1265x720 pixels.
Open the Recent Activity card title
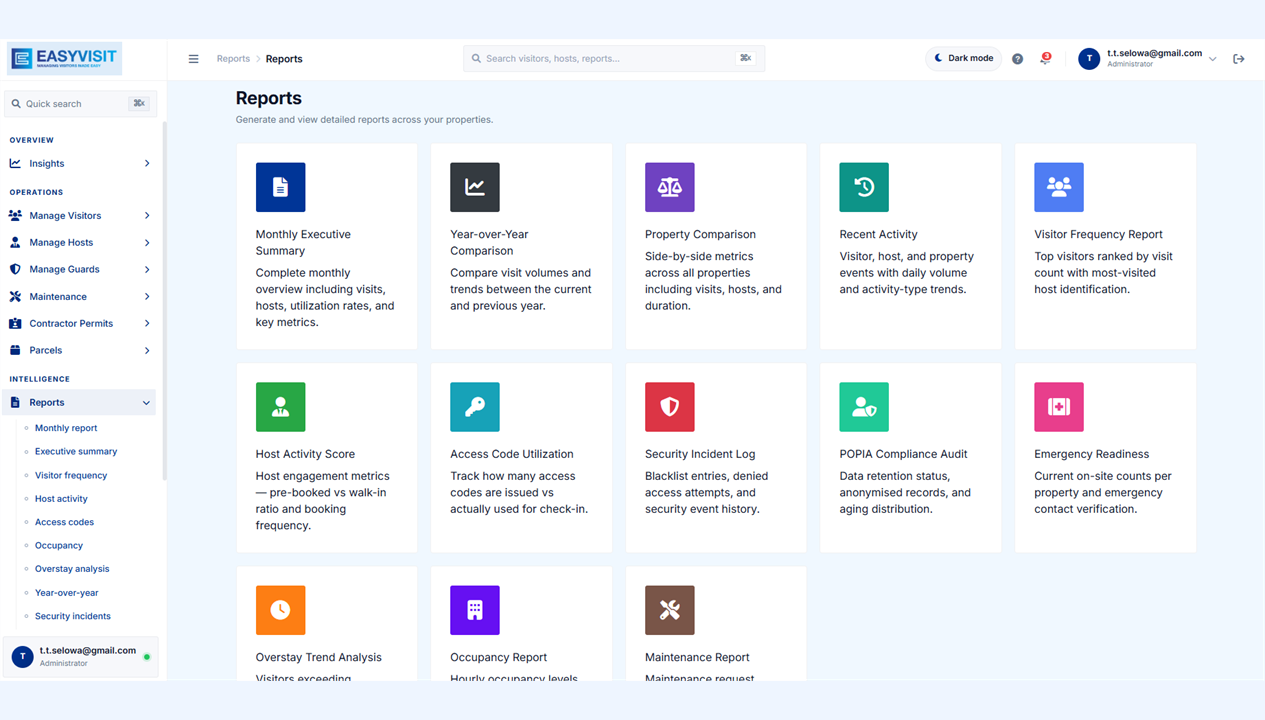878,234
